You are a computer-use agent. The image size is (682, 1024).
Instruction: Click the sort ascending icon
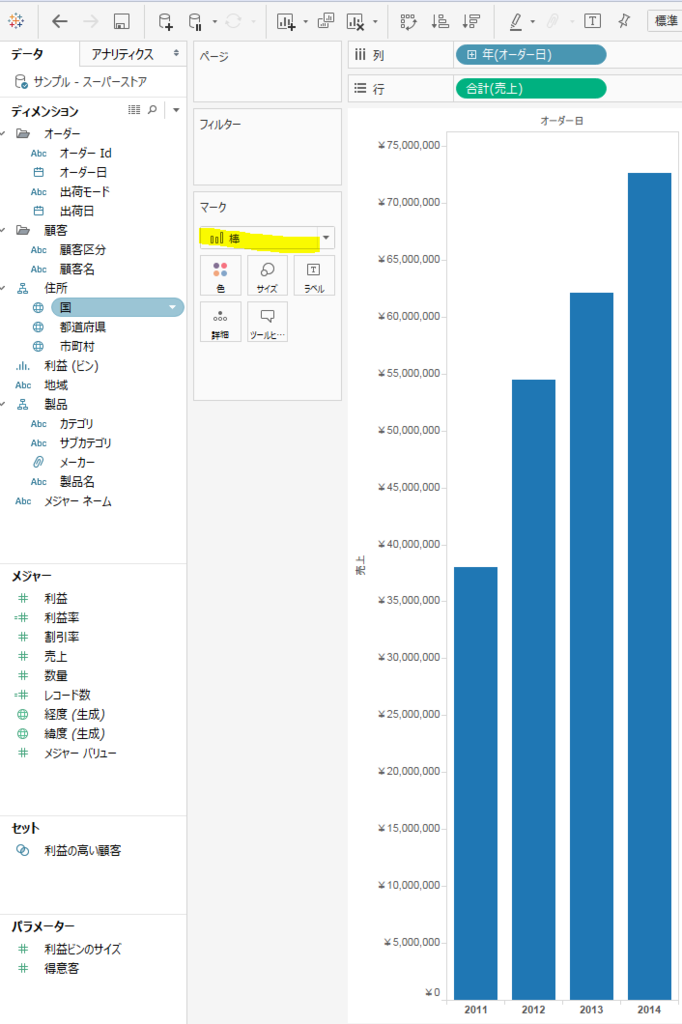click(x=440, y=22)
